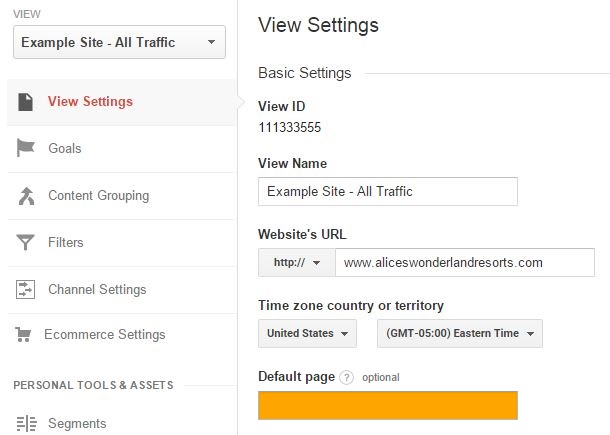
Task: Click the View Name text field
Action: click(388, 191)
